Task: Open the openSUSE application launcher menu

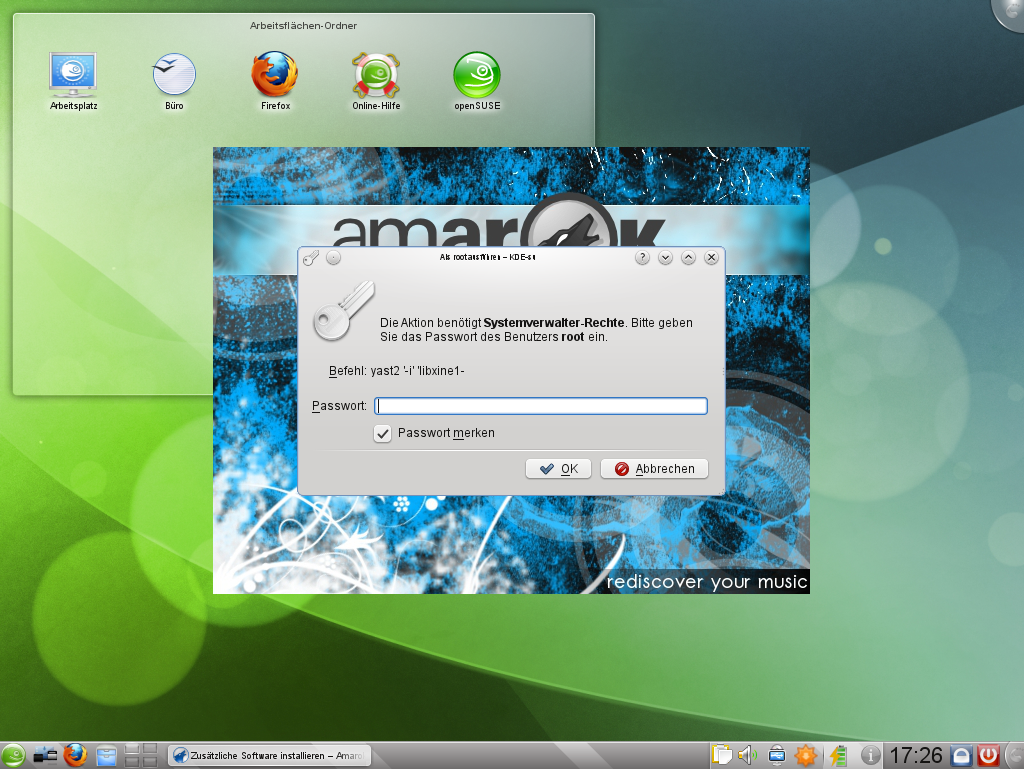Action: [x=14, y=755]
